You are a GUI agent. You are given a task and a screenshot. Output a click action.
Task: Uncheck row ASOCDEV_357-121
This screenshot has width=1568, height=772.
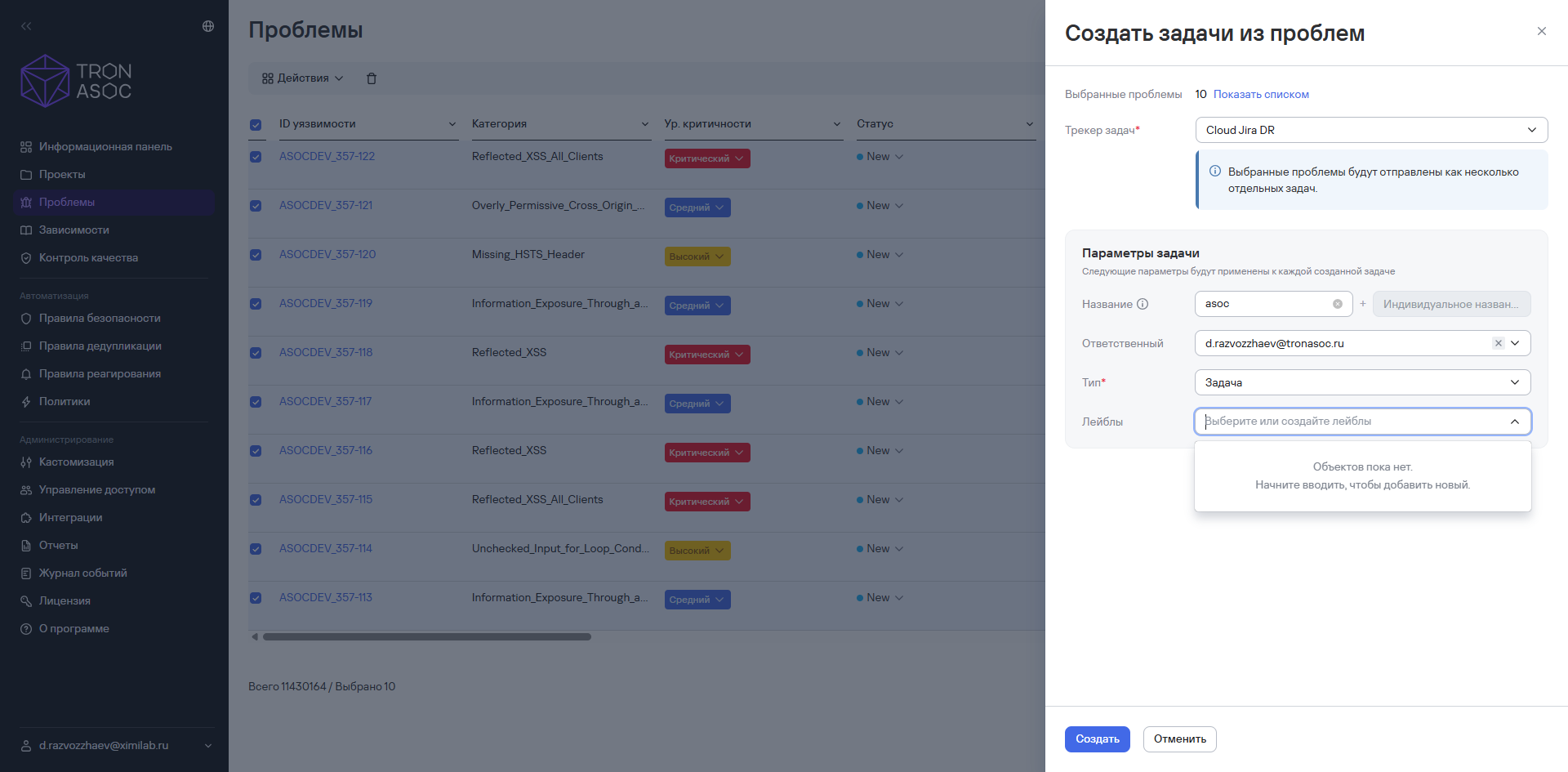pyautogui.click(x=256, y=206)
